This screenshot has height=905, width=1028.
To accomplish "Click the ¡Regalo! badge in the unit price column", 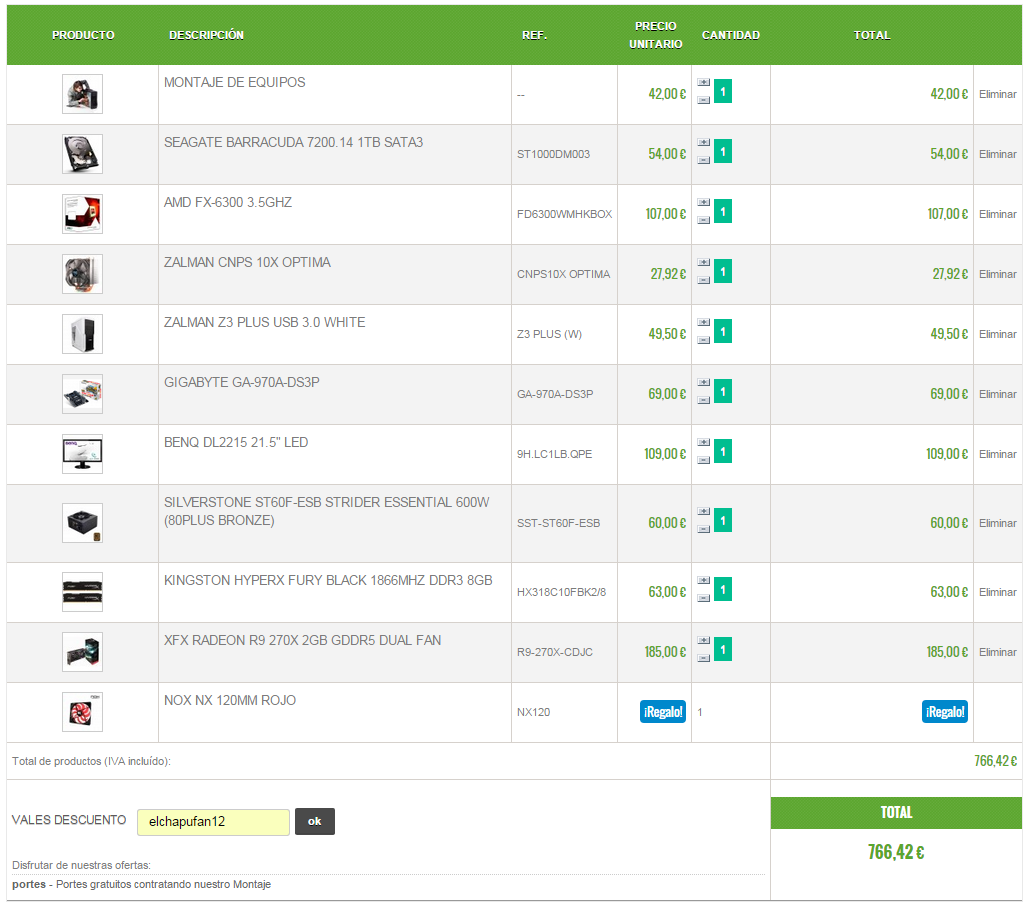I will point(663,712).
